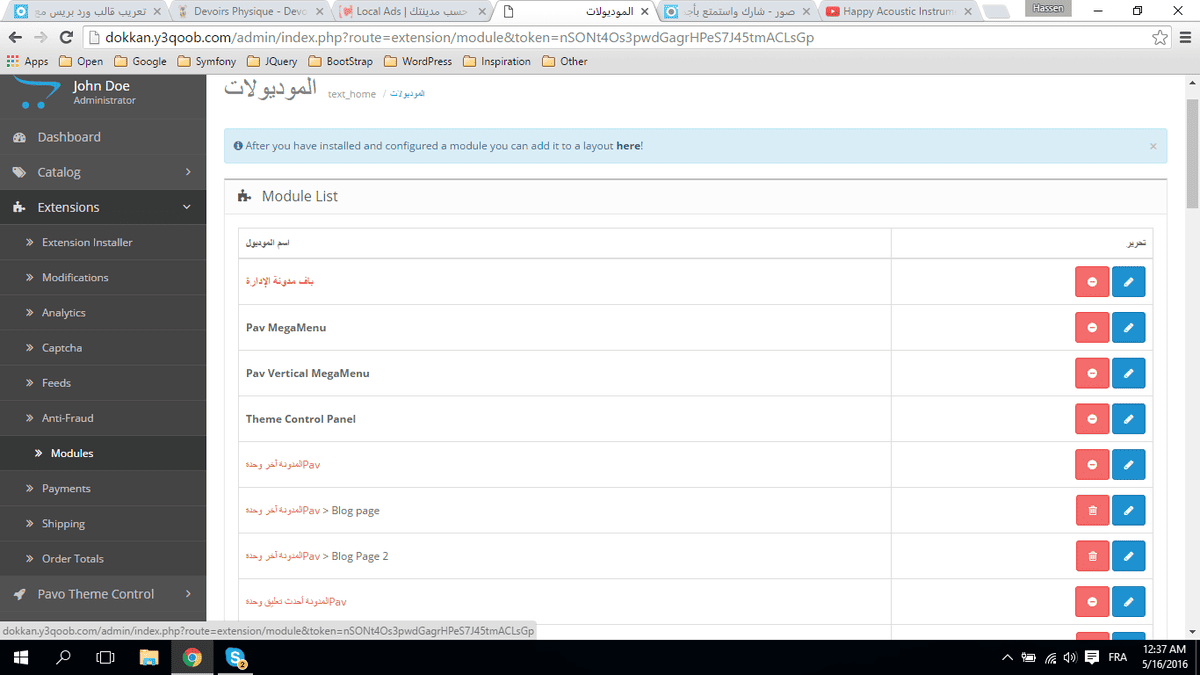Uninstall the Pav MegaMenu module

point(1092,327)
